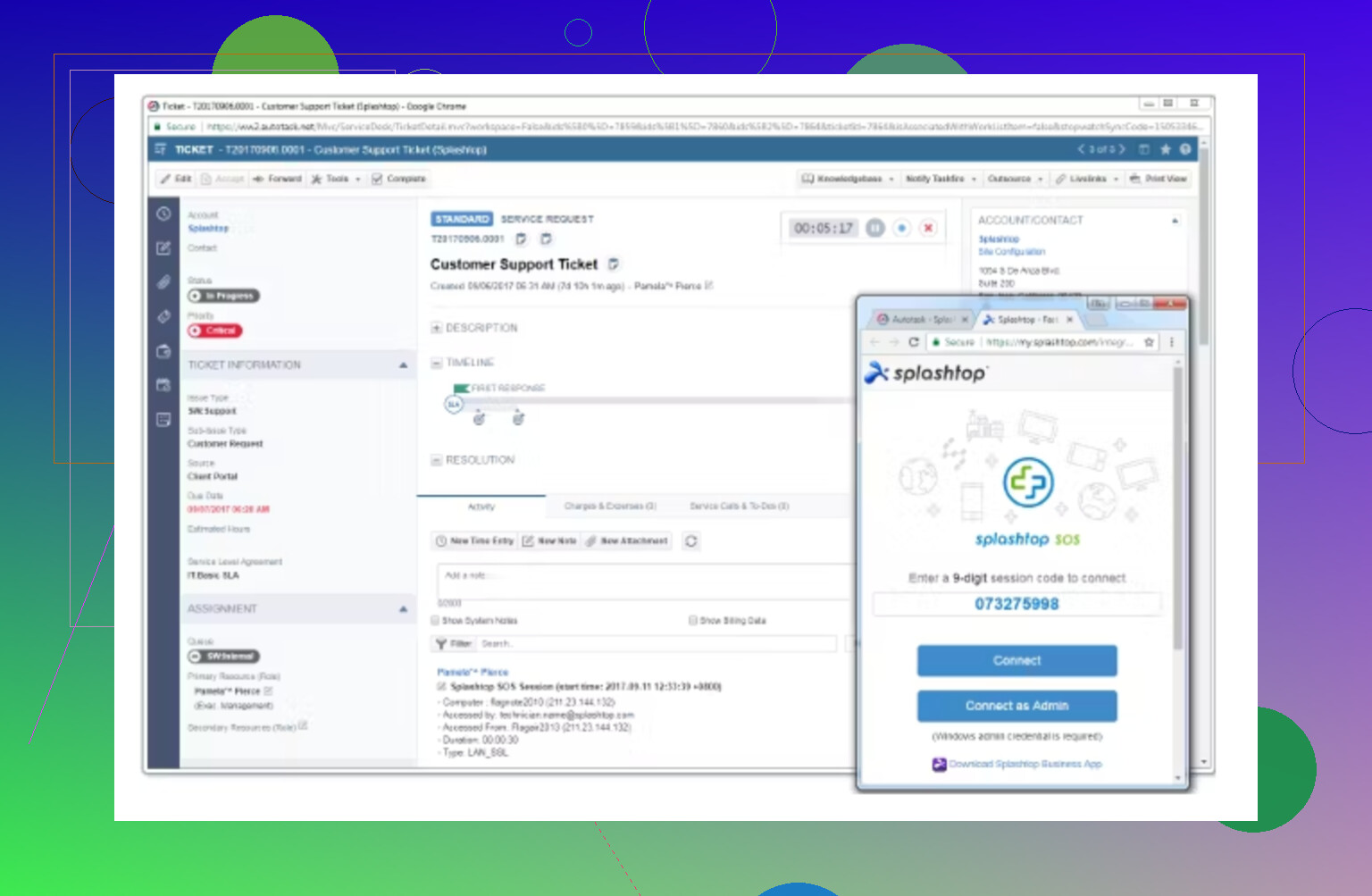Click the menu icon left of the TICKET header

coord(161,149)
